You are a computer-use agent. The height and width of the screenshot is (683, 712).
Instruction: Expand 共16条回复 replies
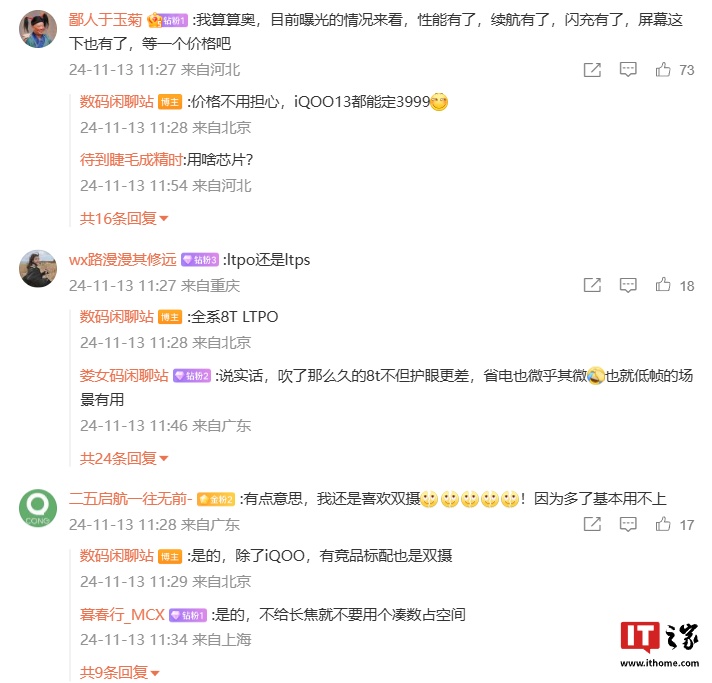[x=124, y=218]
